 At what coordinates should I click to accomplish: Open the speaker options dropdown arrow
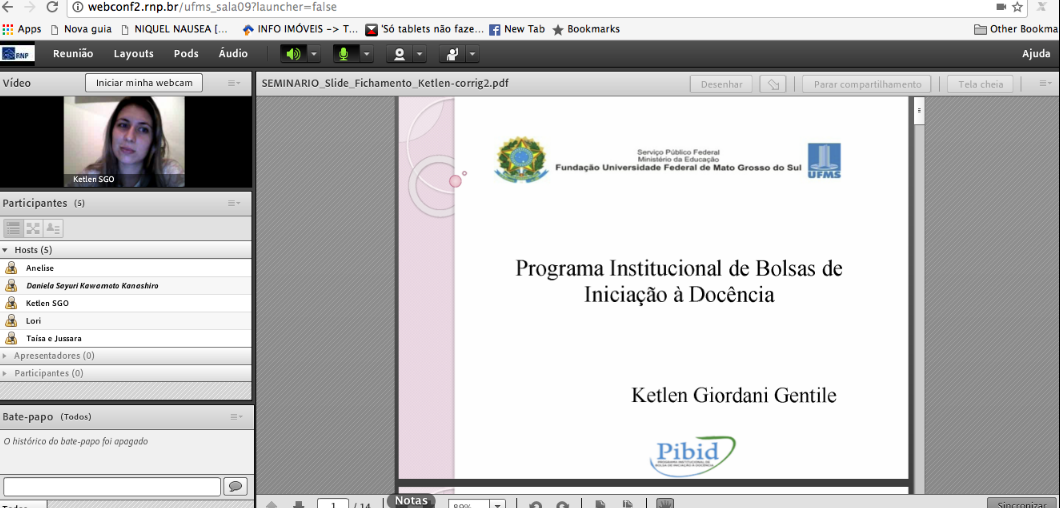(x=314, y=54)
